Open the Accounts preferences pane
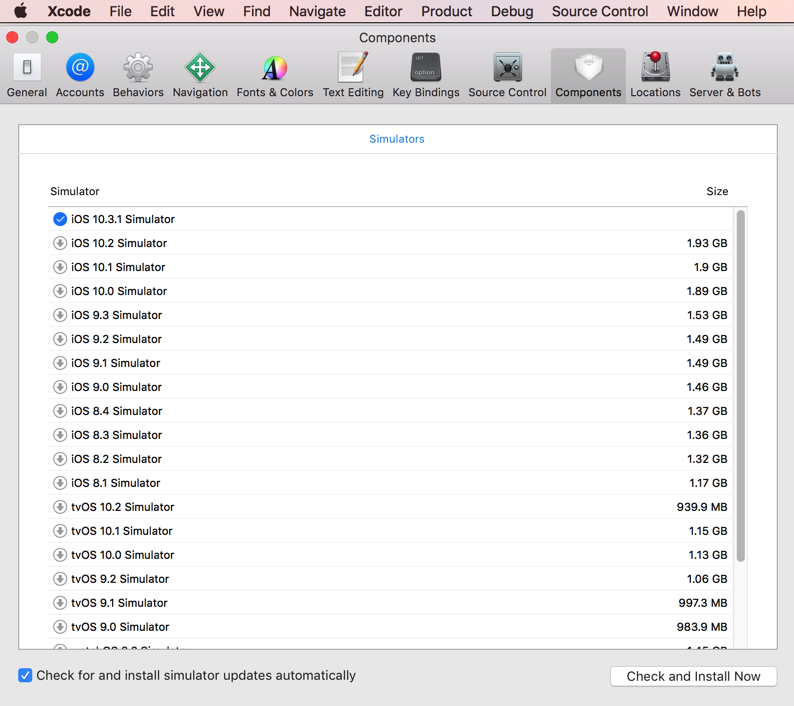The height and width of the screenshot is (706, 794). pyautogui.click(x=80, y=75)
